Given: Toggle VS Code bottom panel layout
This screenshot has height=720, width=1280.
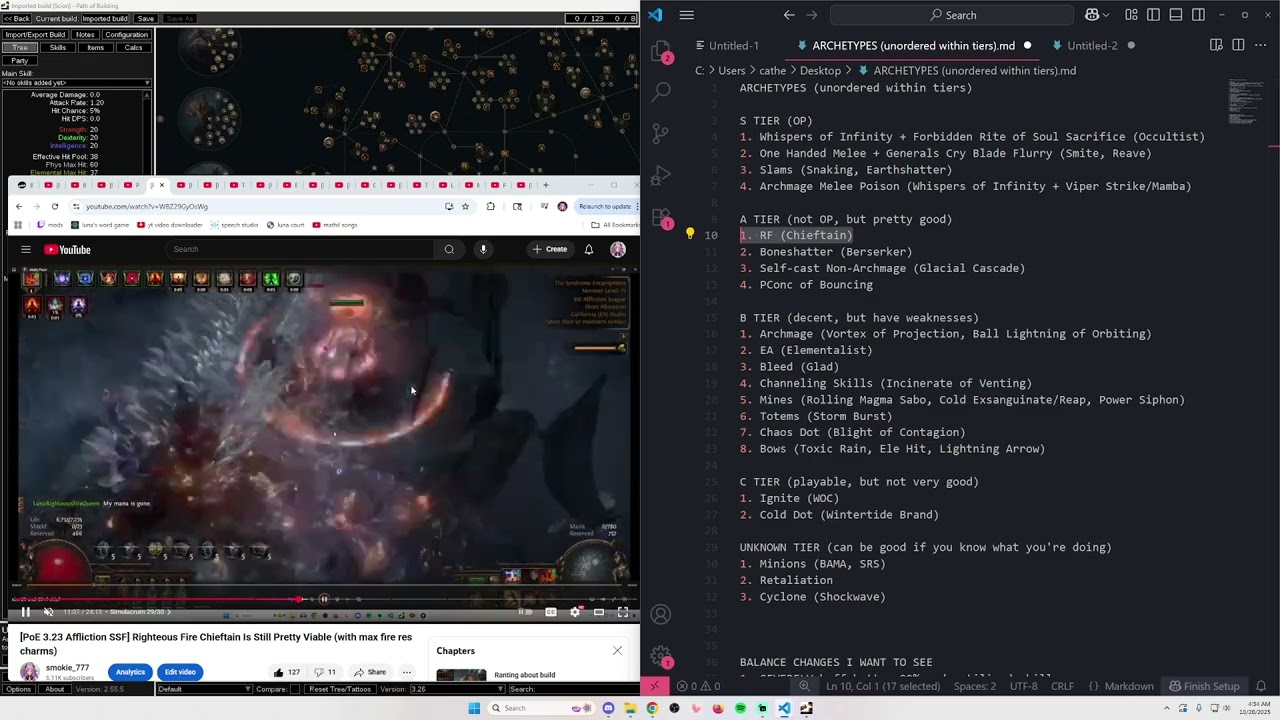Looking at the screenshot, I should tap(1176, 15).
